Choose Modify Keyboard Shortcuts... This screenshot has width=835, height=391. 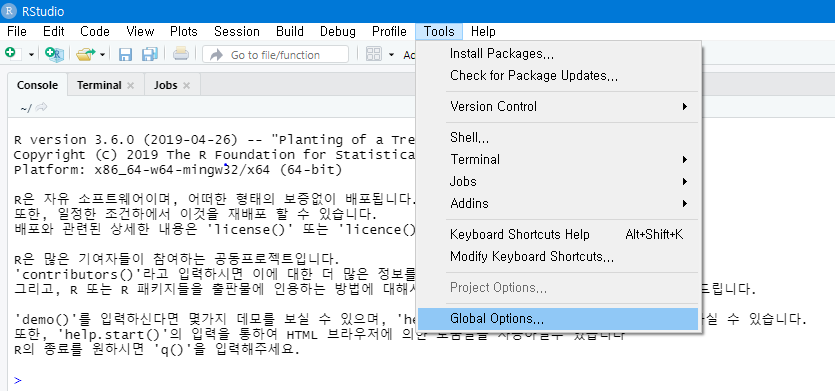pyautogui.click(x=558, y=257)
